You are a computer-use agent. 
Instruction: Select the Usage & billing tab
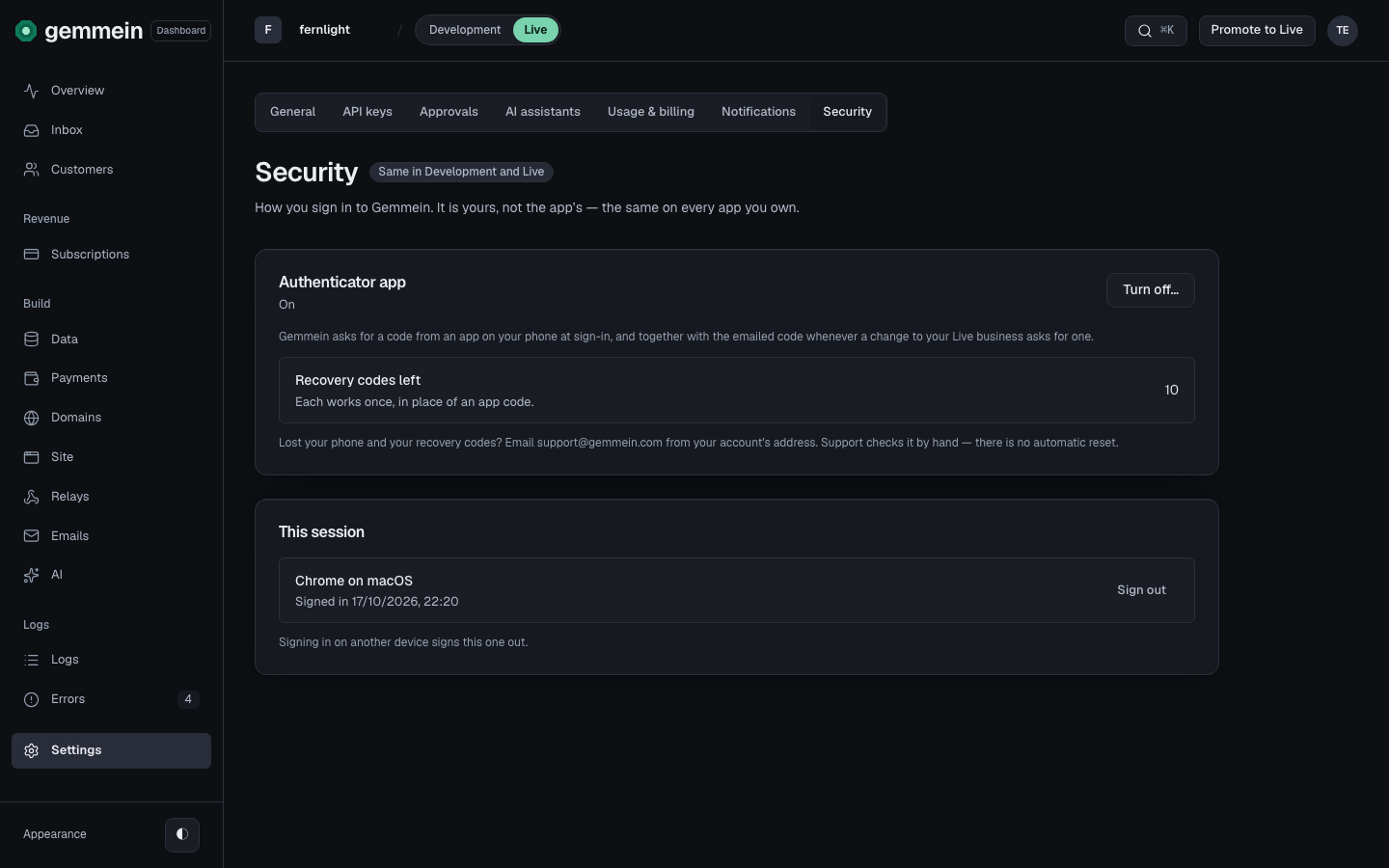pos(651,112)
